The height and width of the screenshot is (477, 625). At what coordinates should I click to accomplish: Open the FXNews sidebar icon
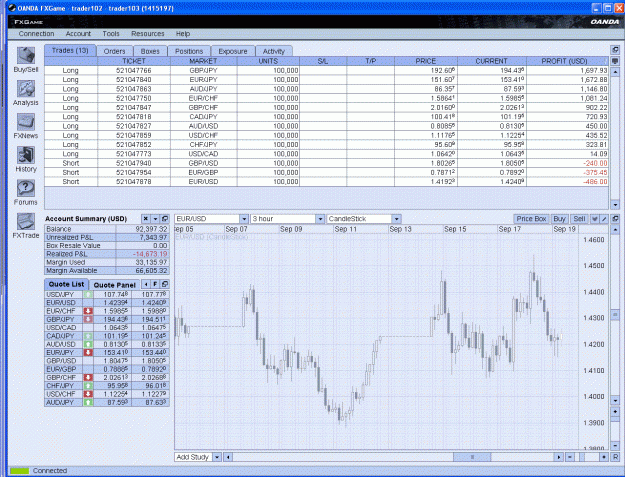click(26, 126)
